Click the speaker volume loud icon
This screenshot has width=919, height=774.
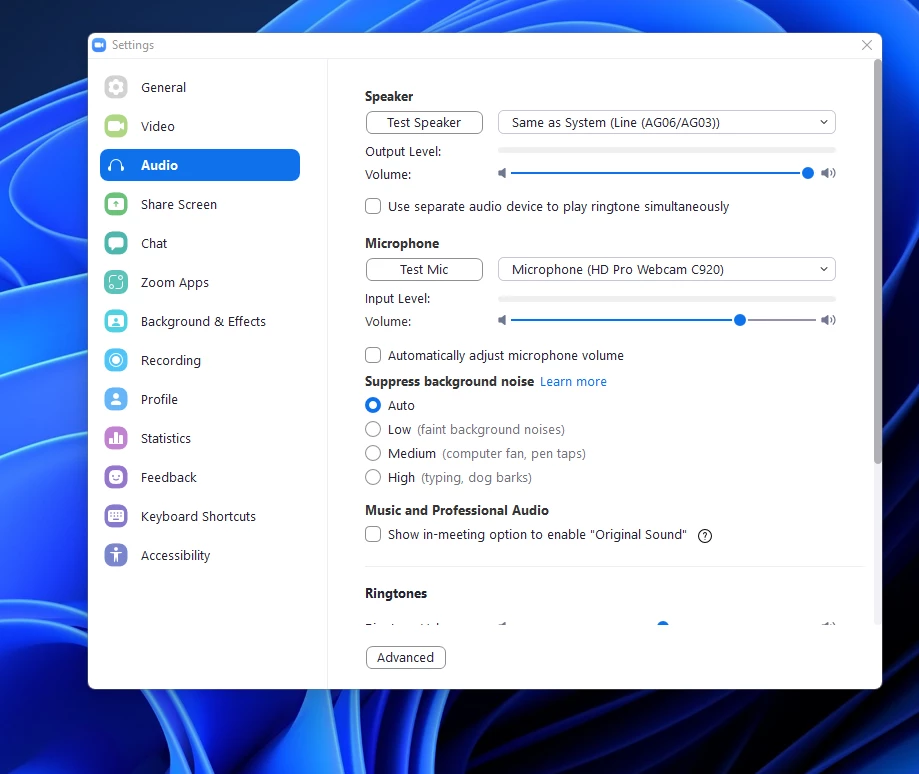click(x=828, y=173)
